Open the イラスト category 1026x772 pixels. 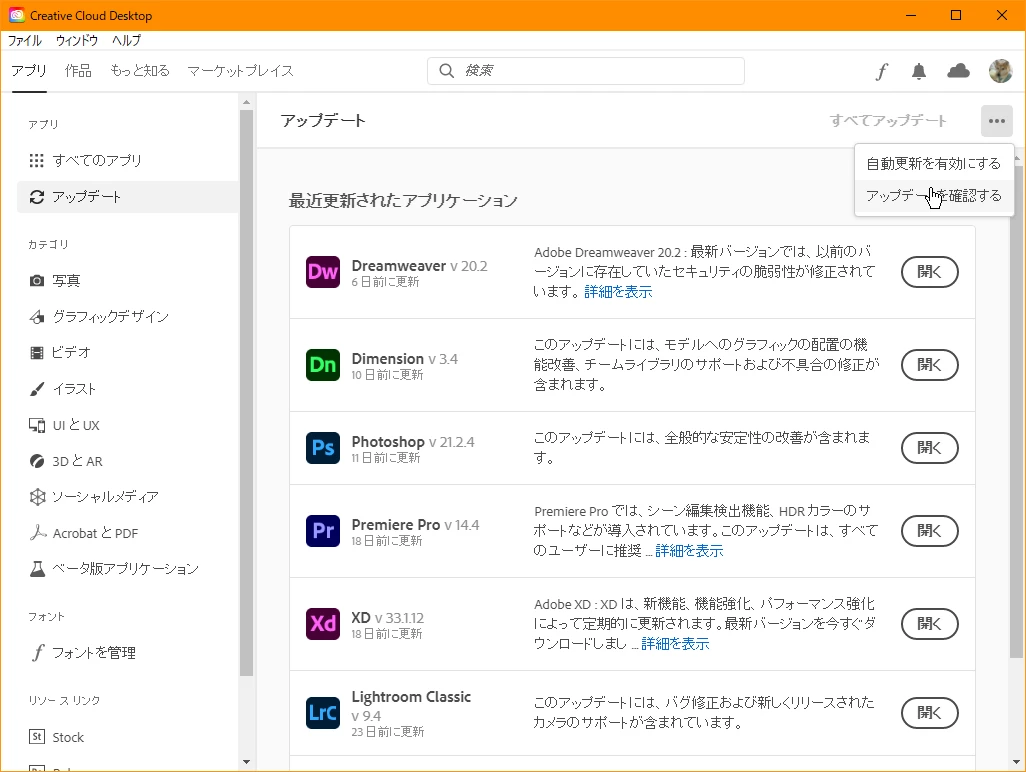(x=128, y=389)
